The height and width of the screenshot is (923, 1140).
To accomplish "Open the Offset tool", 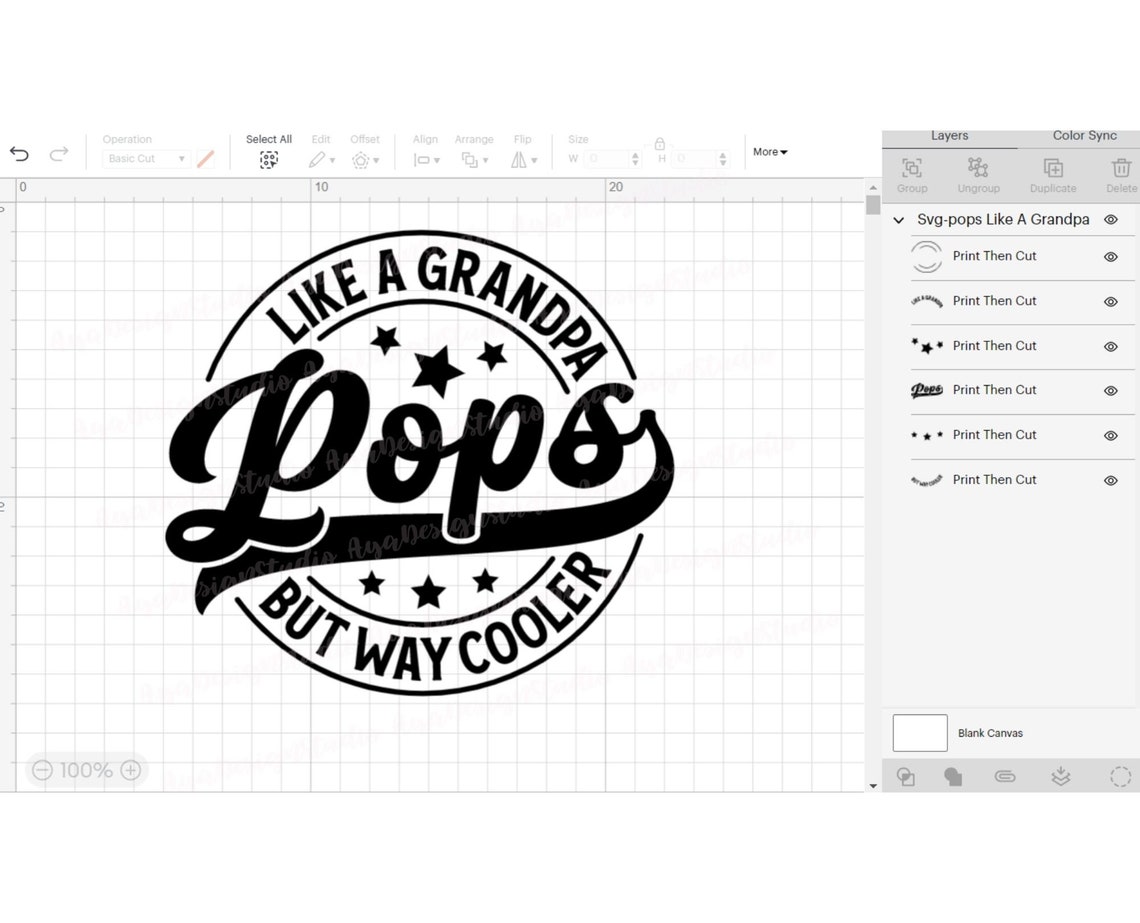I will (x=365, y=160).
